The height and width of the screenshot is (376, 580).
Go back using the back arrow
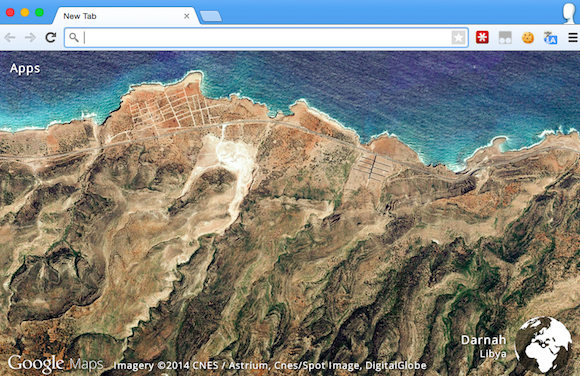coord(10,37)
